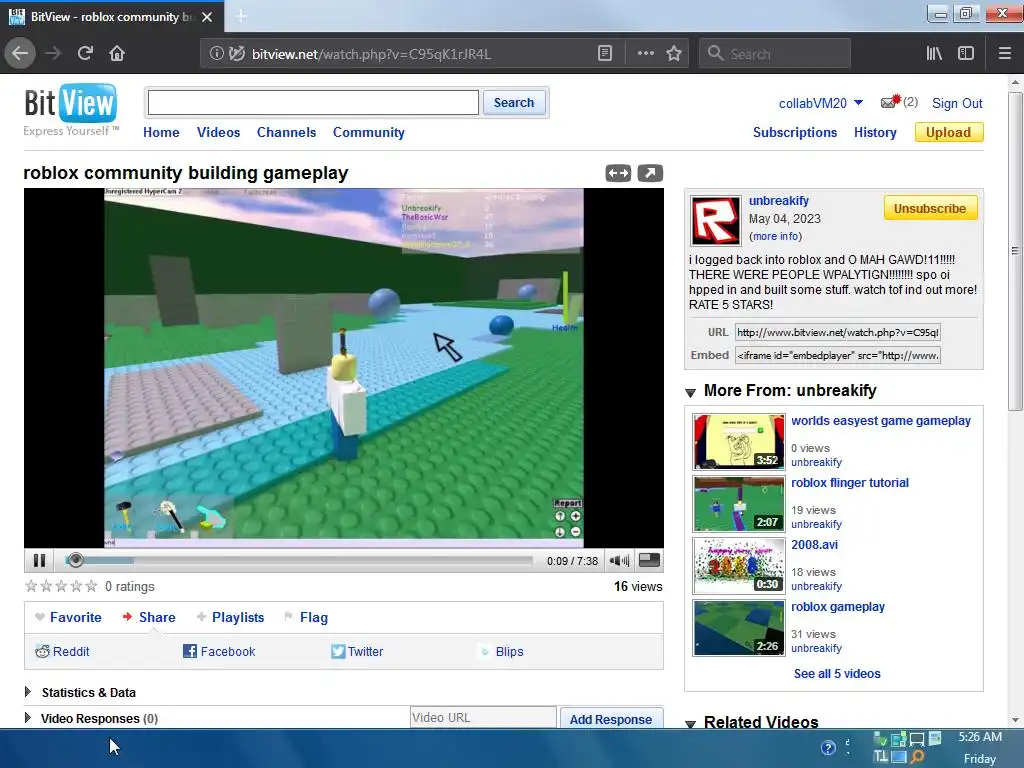Open the collabVM20 account dropdown
Screen dimensions: 1024x768
click(821, 103)
